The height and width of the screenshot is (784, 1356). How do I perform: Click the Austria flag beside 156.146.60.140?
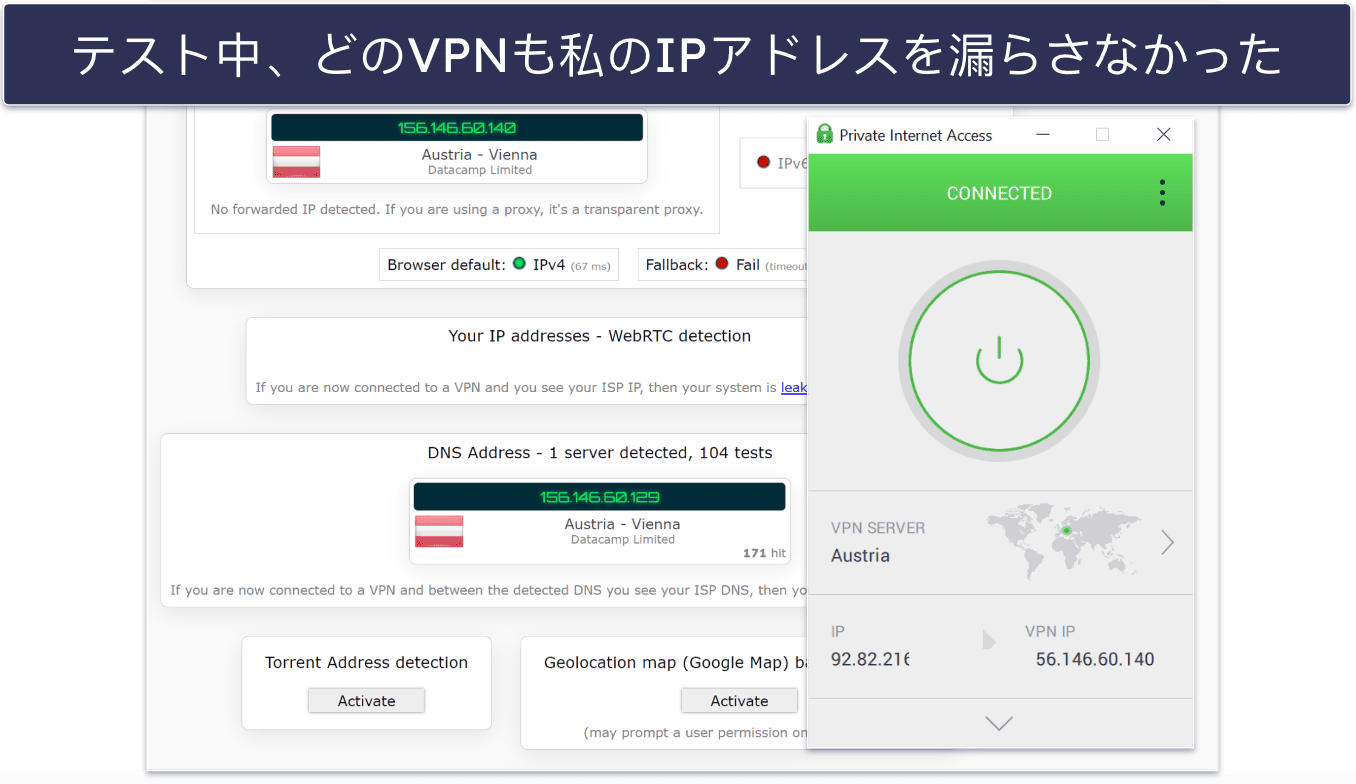296,161
